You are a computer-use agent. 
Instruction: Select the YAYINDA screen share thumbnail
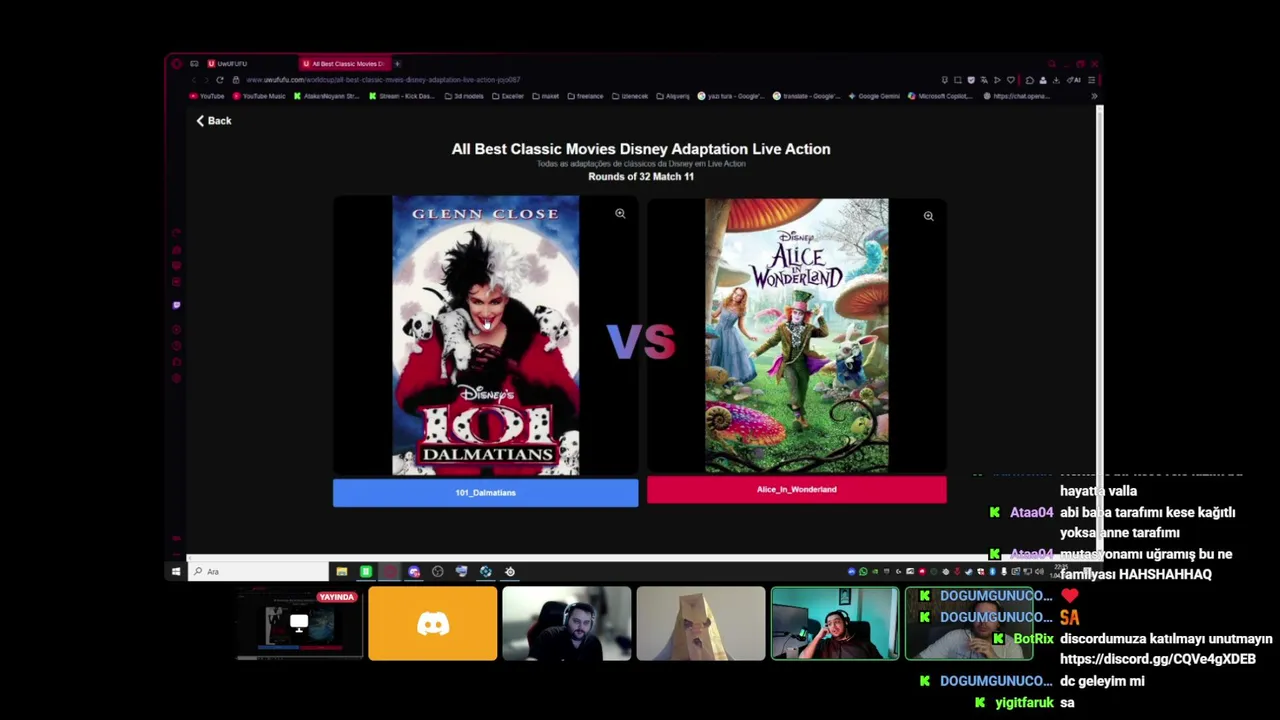click(299, 624)
